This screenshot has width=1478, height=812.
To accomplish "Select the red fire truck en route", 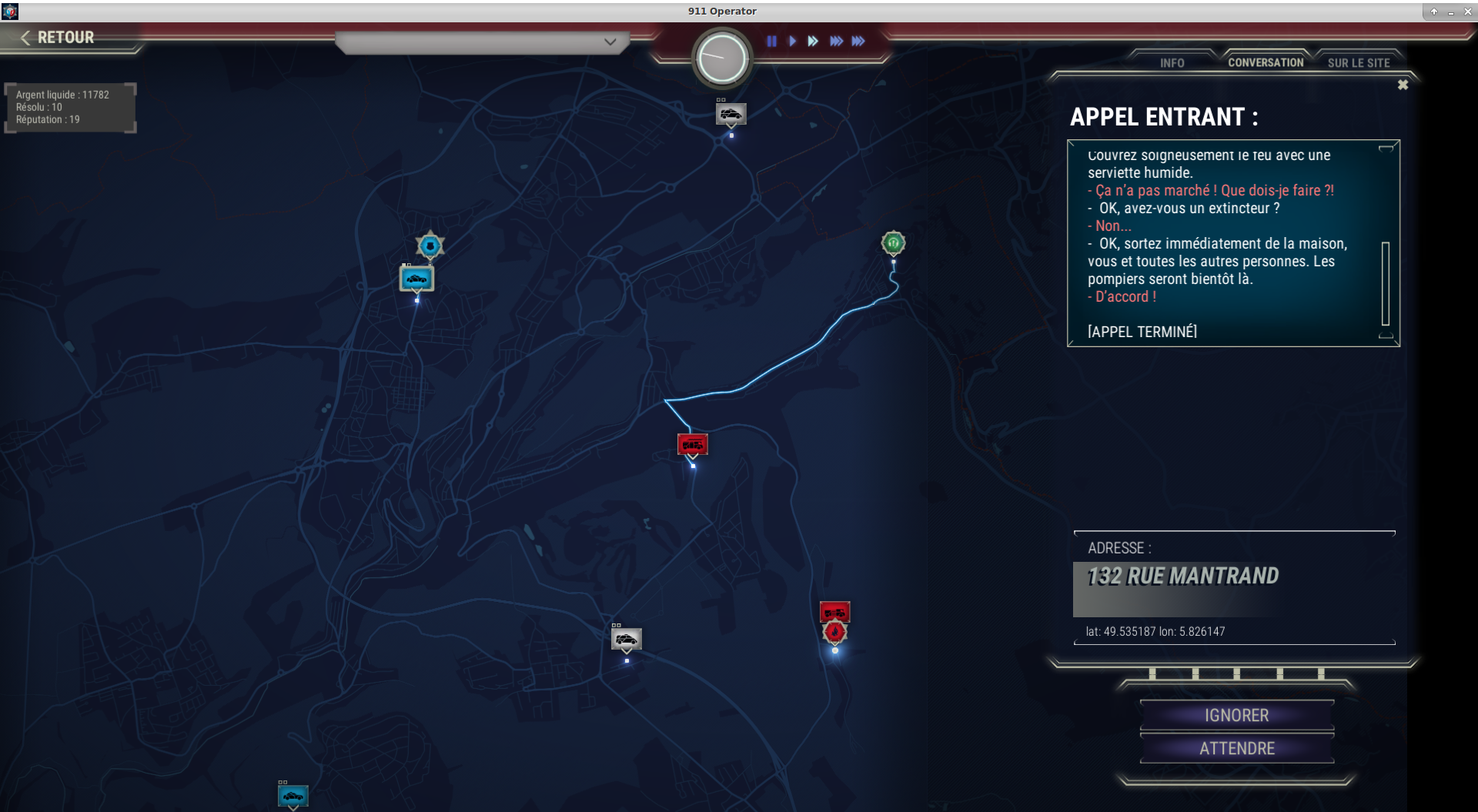I will click(x=693, y=445).
